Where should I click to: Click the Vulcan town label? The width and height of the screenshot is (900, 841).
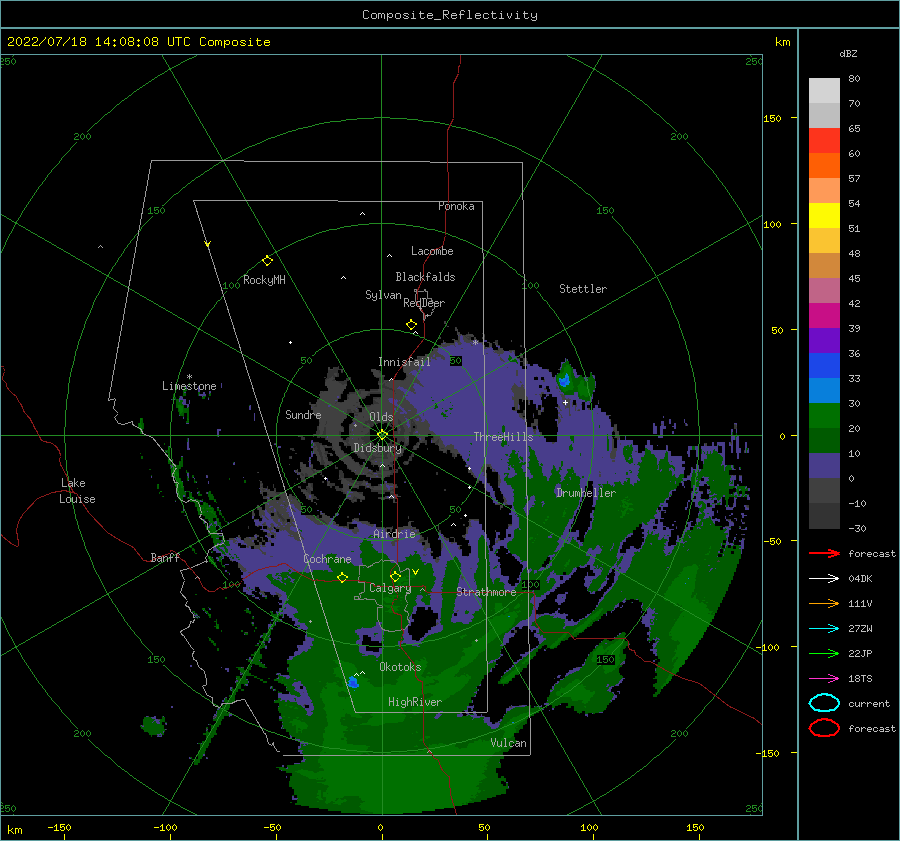point(508,743)
